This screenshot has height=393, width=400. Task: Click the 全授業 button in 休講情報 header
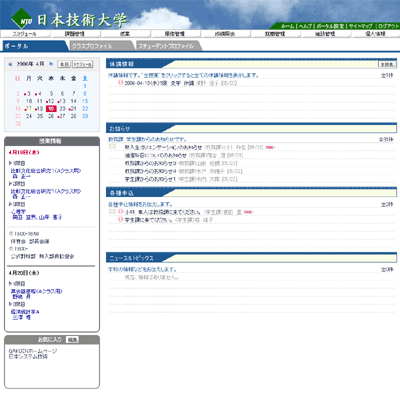[x=387, y=64]
